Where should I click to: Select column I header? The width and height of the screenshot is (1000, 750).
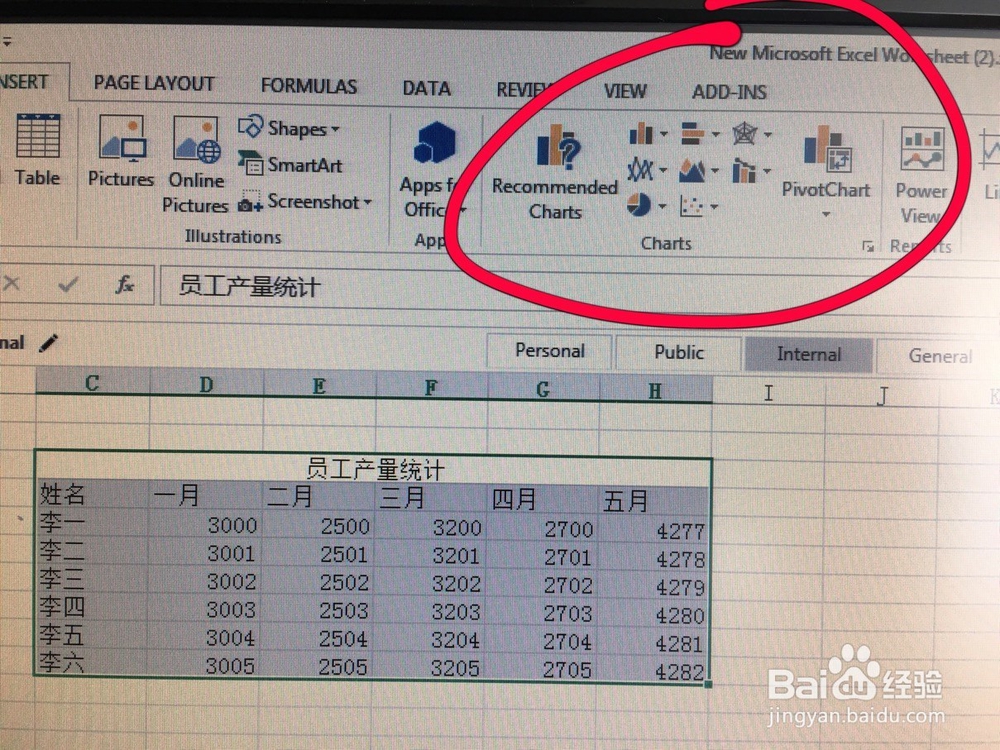pyautogui.click(x=768, y=393)
